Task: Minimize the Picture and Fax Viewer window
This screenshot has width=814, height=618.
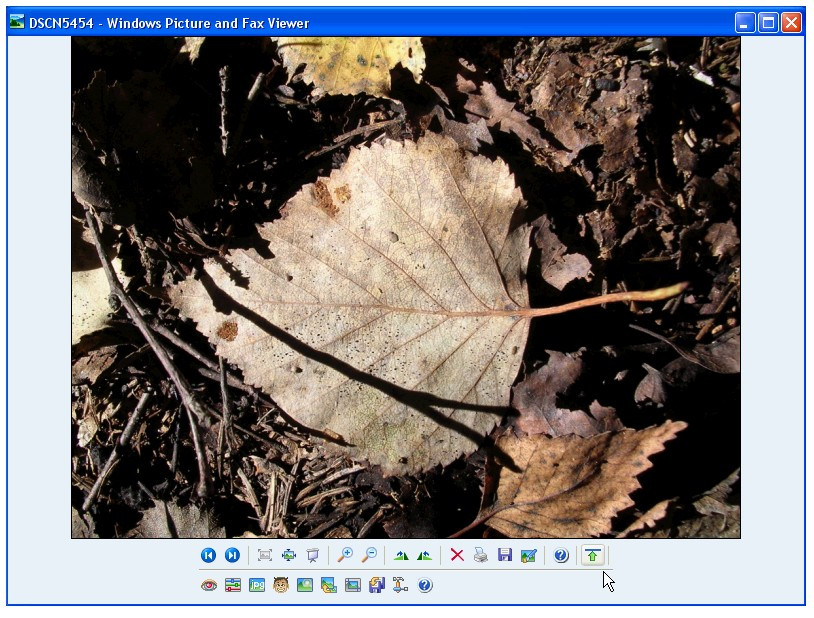Action: click(744, 23)
